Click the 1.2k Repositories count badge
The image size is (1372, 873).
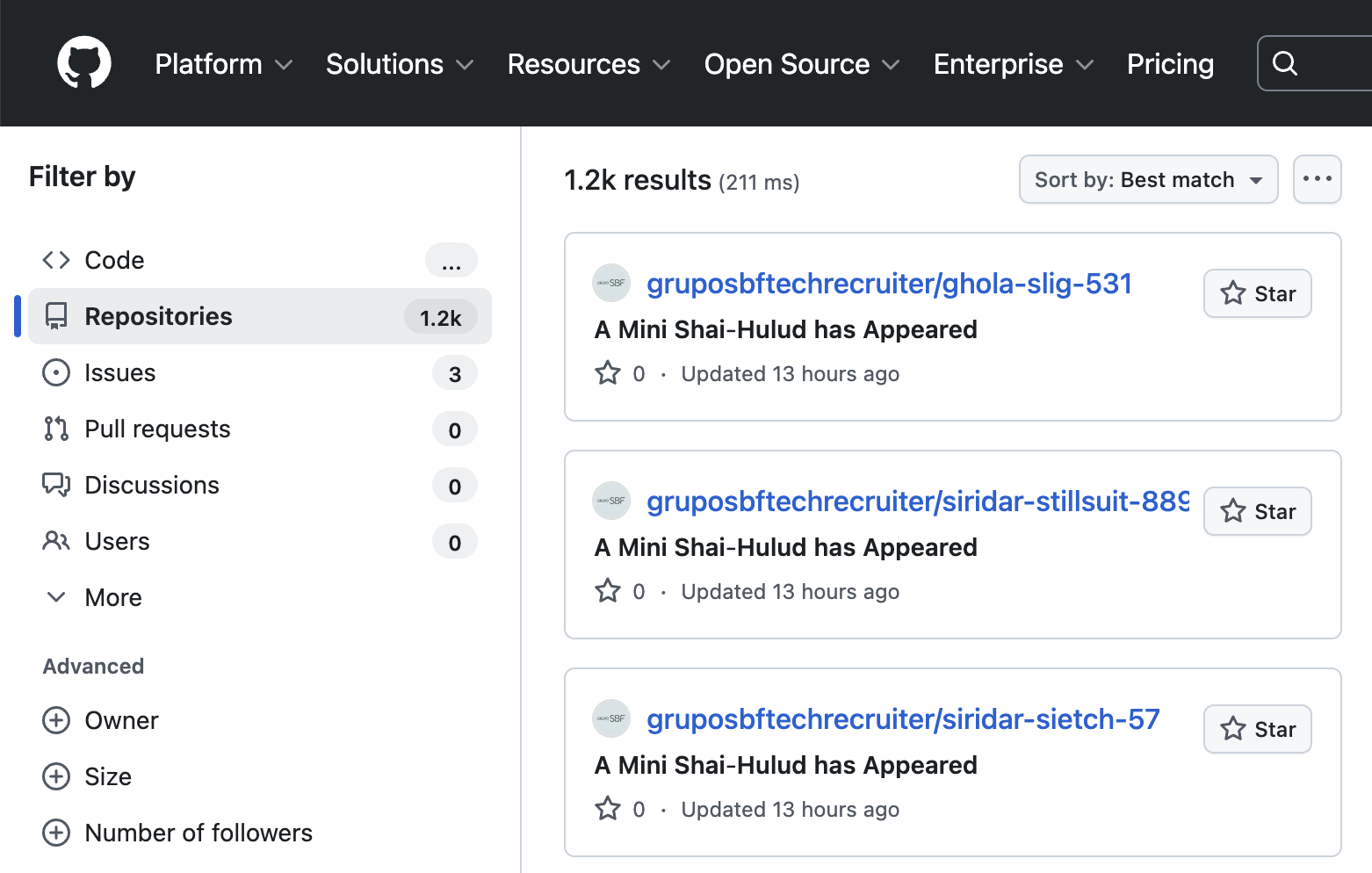[x=441, y=317]
